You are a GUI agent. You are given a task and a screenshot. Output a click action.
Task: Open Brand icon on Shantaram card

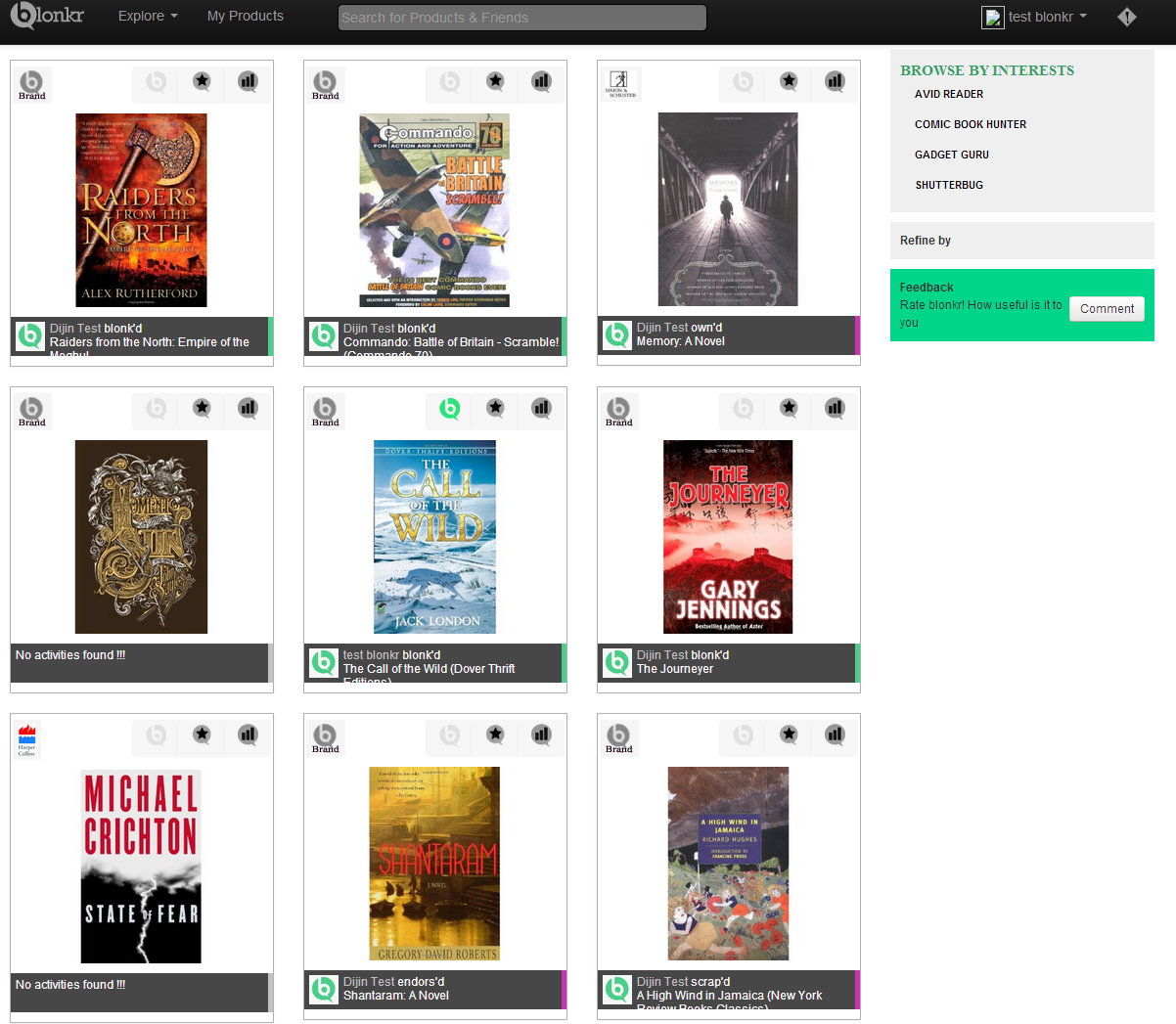click(x=326, y=737)
